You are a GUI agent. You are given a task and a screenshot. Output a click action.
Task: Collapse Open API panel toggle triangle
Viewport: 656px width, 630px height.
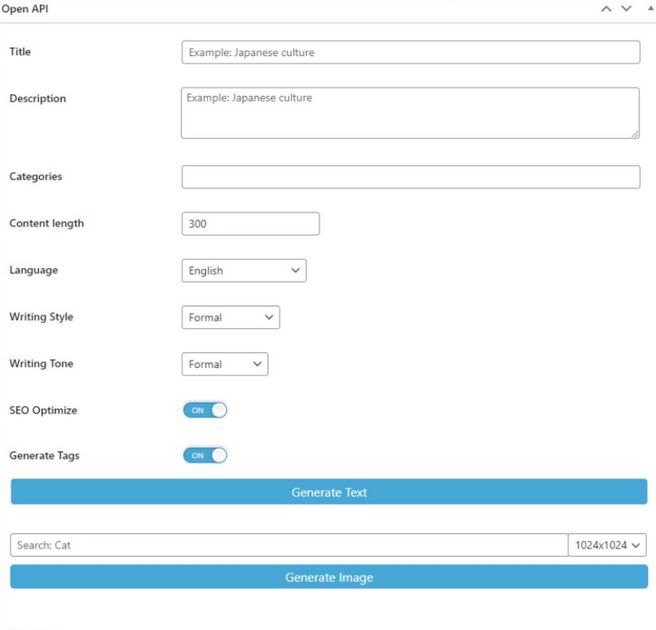coord(651,8)
